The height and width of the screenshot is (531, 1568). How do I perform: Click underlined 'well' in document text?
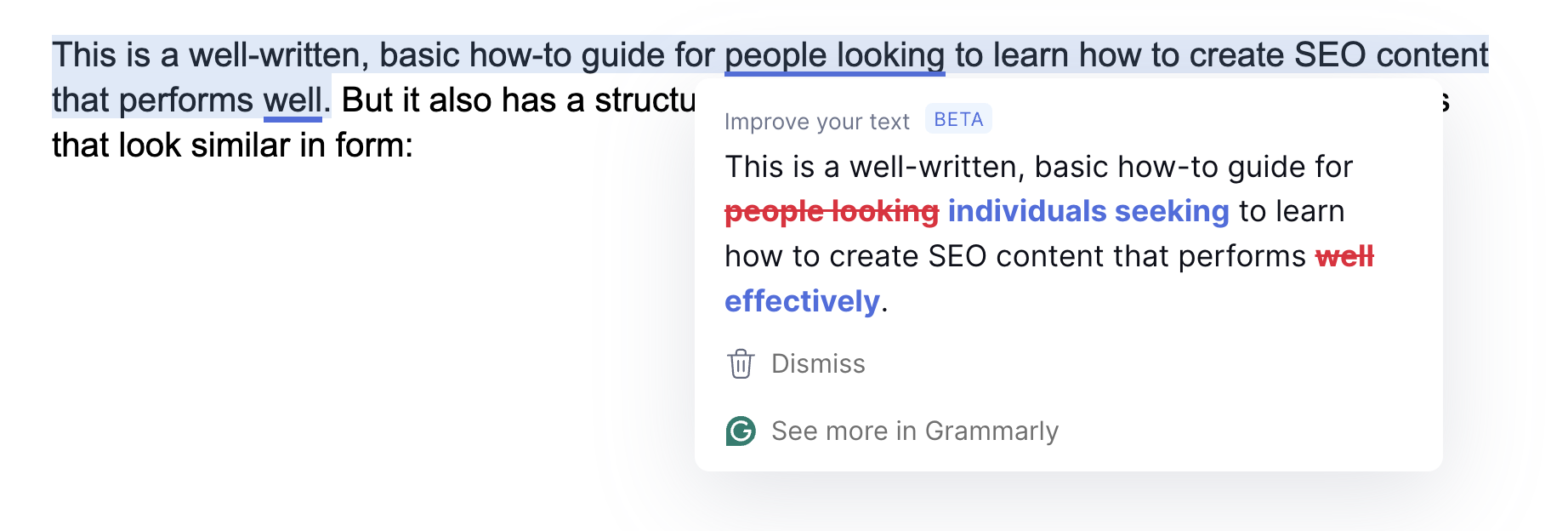point(293,101)
